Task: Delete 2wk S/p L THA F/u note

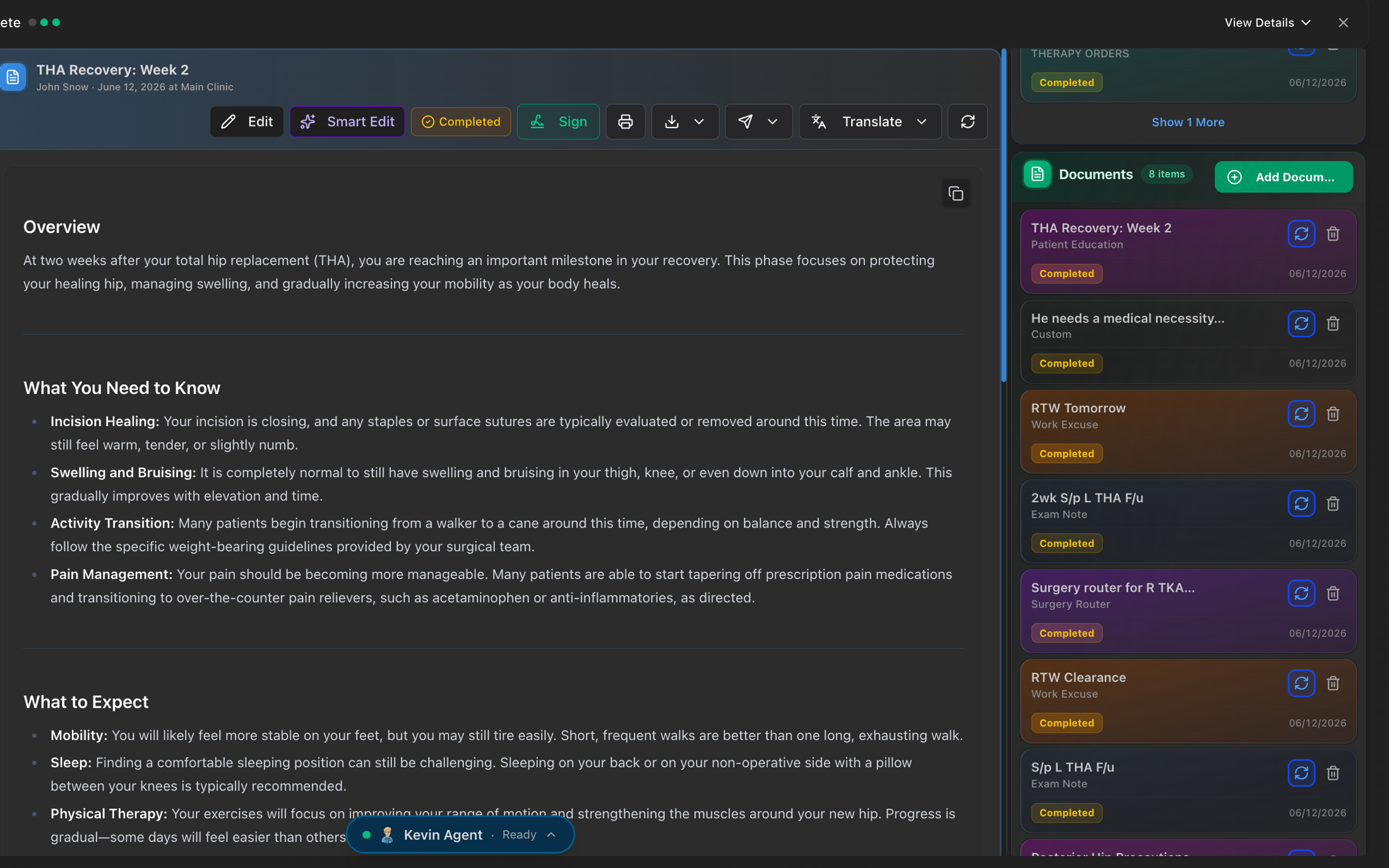Action: 1333,504
